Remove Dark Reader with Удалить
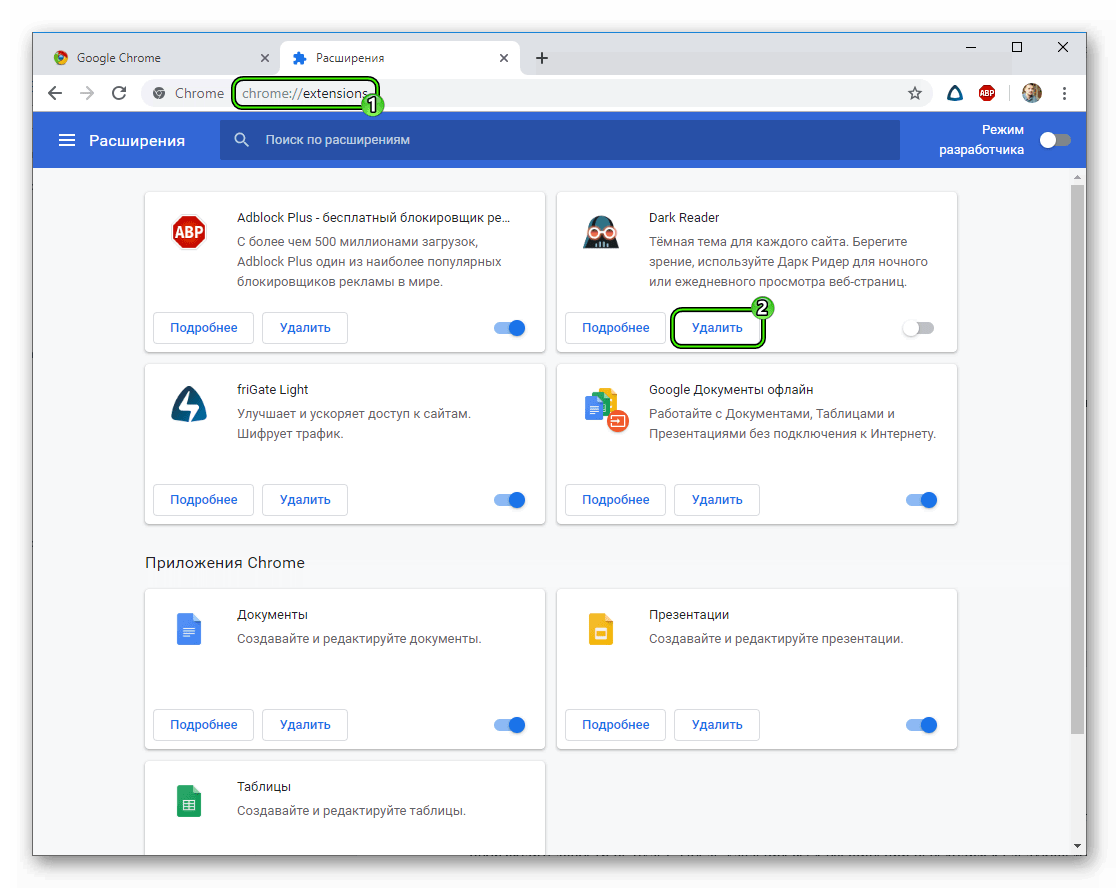This screenshot has height=888, width=1119. coord(717,328)
